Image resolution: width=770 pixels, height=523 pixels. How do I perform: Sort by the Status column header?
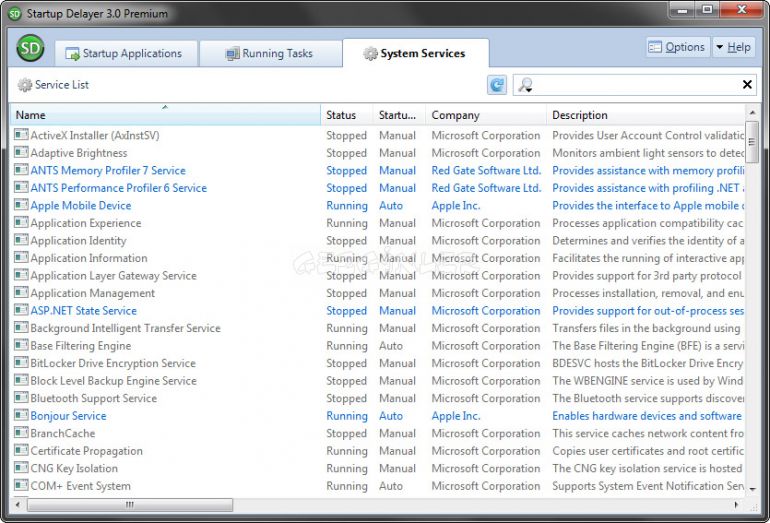point(347,115)
